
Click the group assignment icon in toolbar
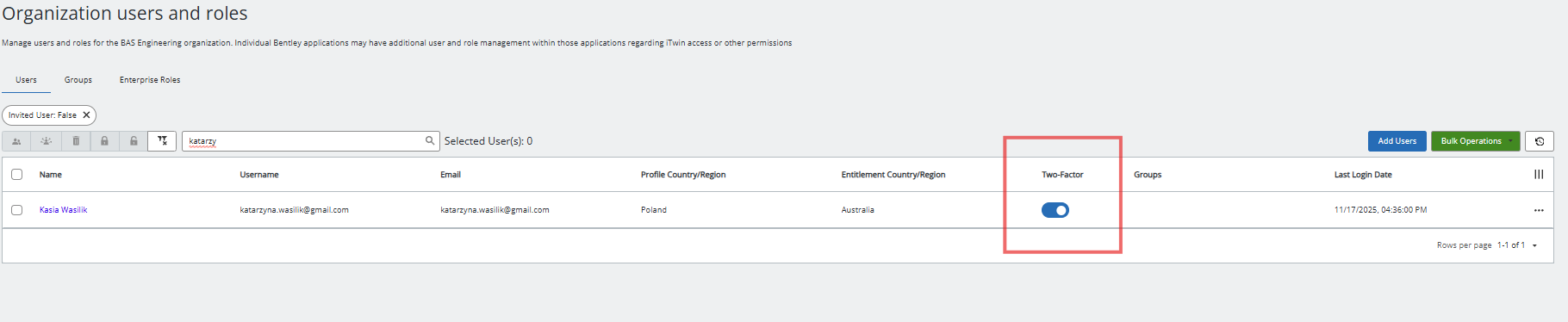pos(47,141)
